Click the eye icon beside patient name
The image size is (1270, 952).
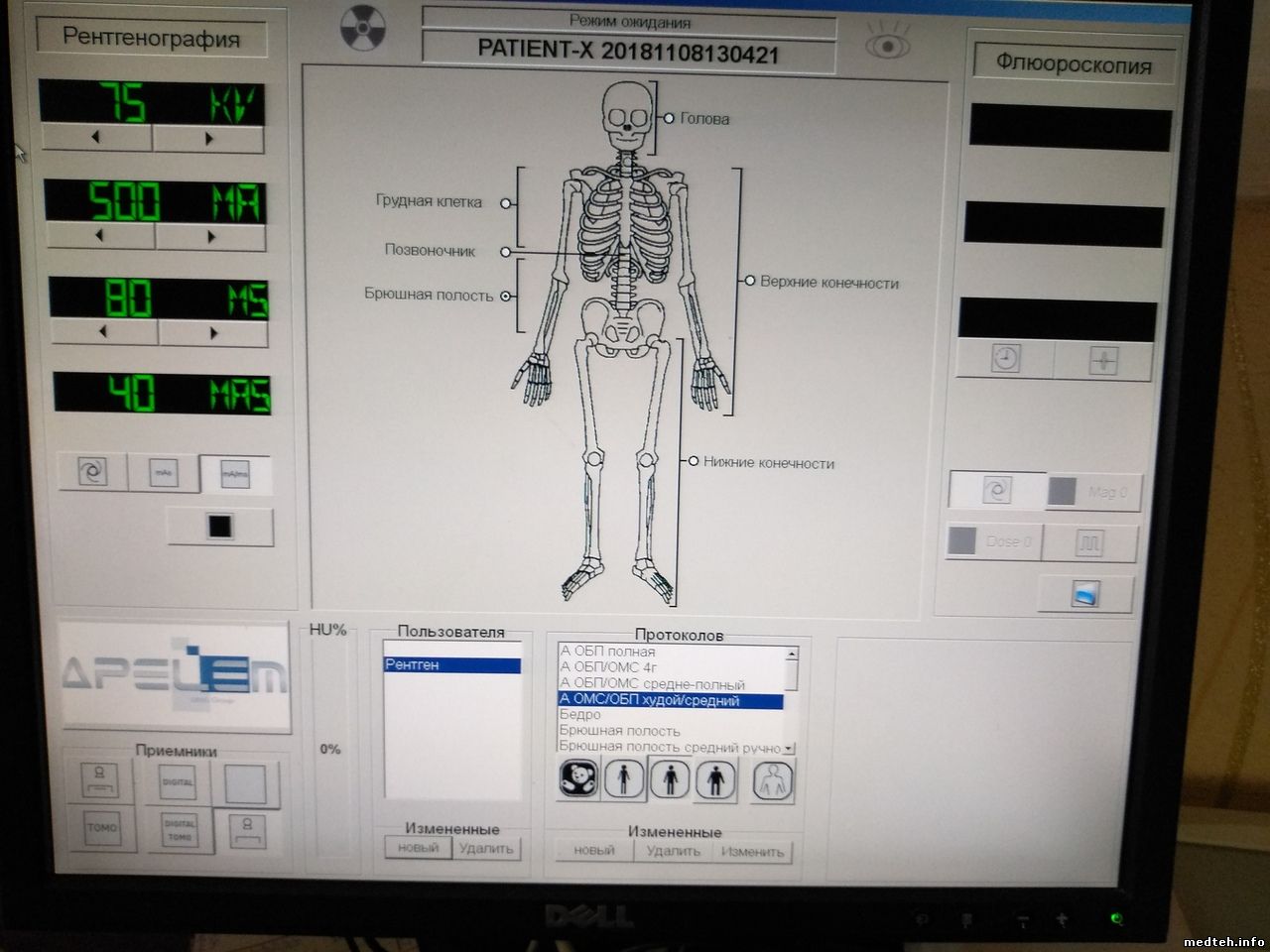(x=884, y=45)
